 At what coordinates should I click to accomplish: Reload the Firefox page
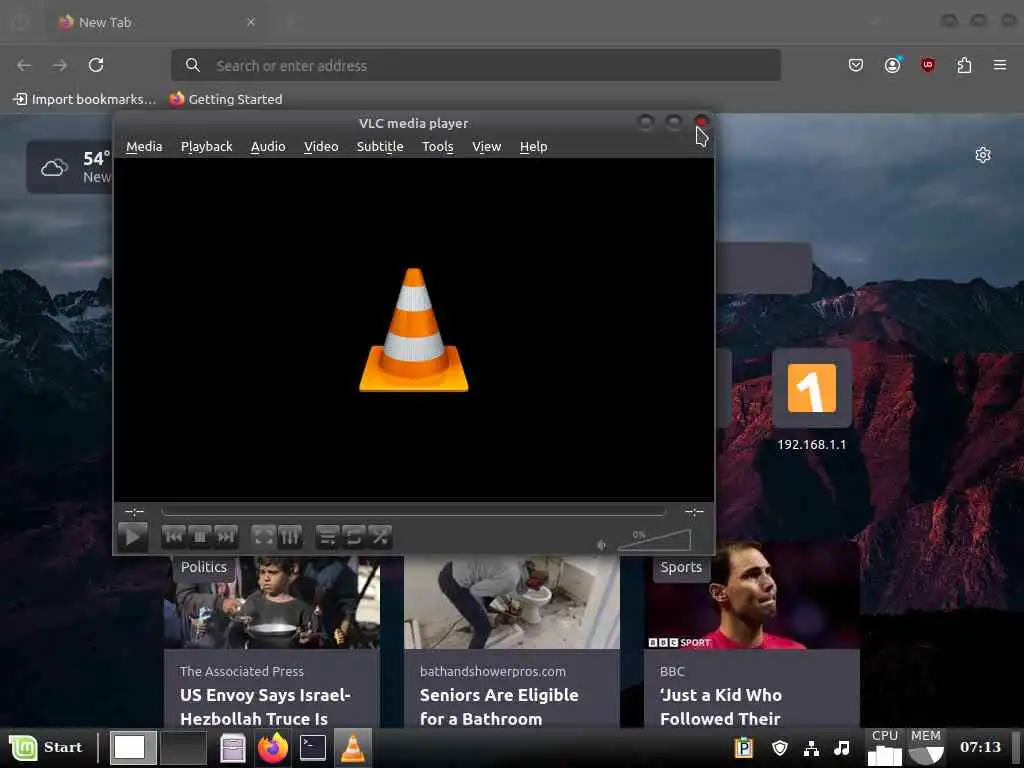(x=96, y=65)
